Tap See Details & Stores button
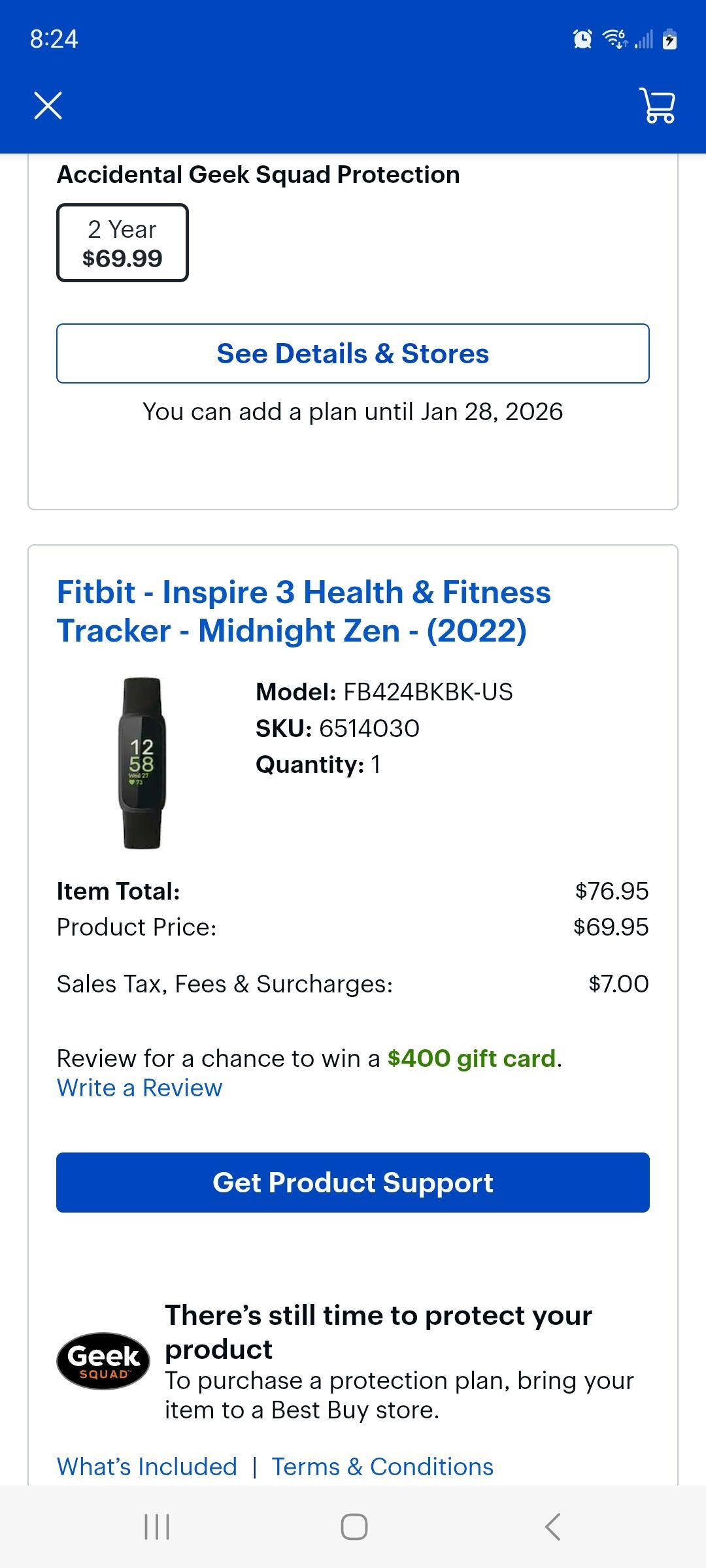Screen dimensions: 706x1568 click(353, 353)
